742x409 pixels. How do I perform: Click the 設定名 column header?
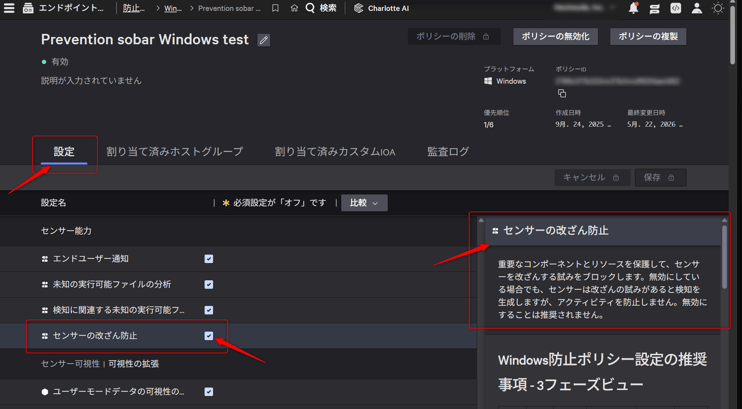pyautogui.click(x=53, y=203)
